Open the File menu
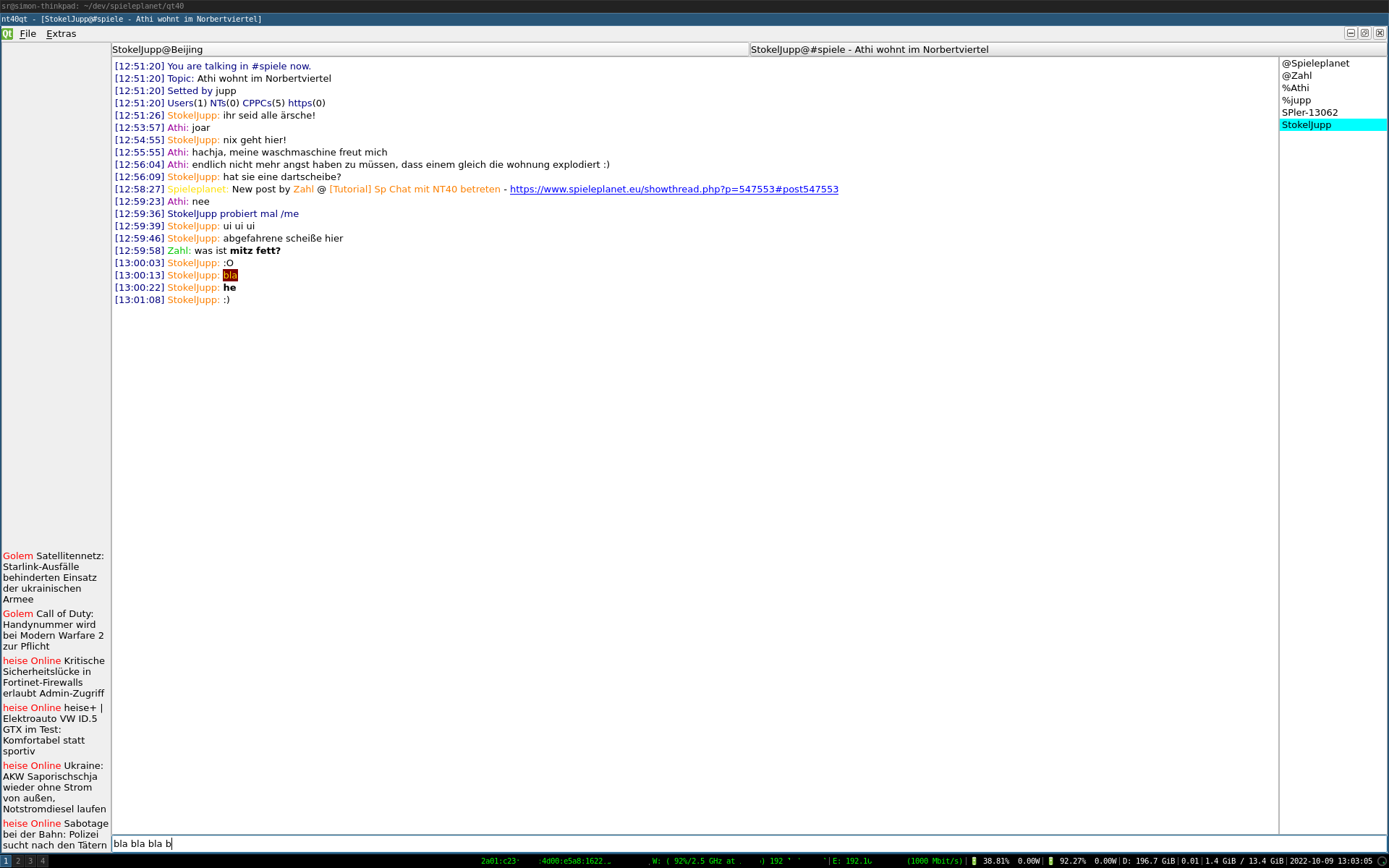The width and height of the screenshot is (1389, 868). (x=27, y=33)
